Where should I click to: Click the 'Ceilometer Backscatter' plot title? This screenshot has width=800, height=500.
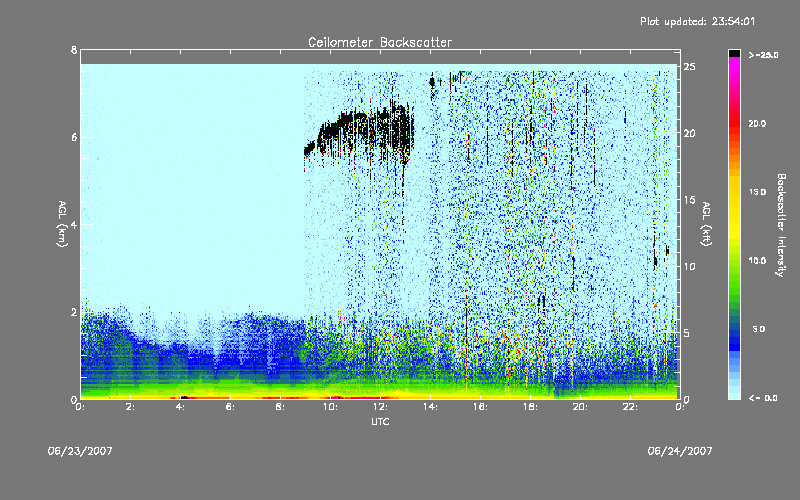(x=380, y=42)
